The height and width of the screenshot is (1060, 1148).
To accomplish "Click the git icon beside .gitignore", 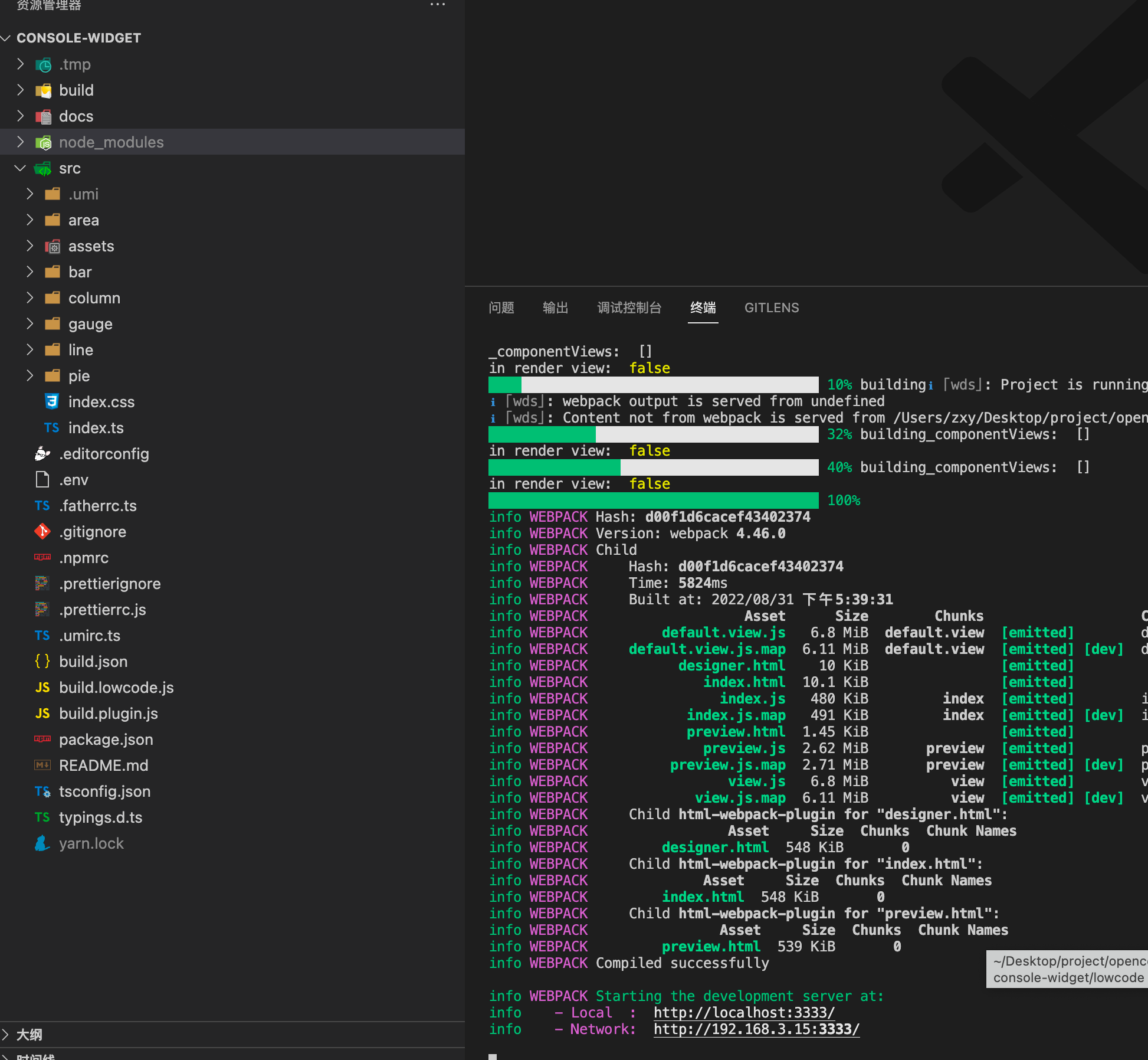I will pos(42,532).
